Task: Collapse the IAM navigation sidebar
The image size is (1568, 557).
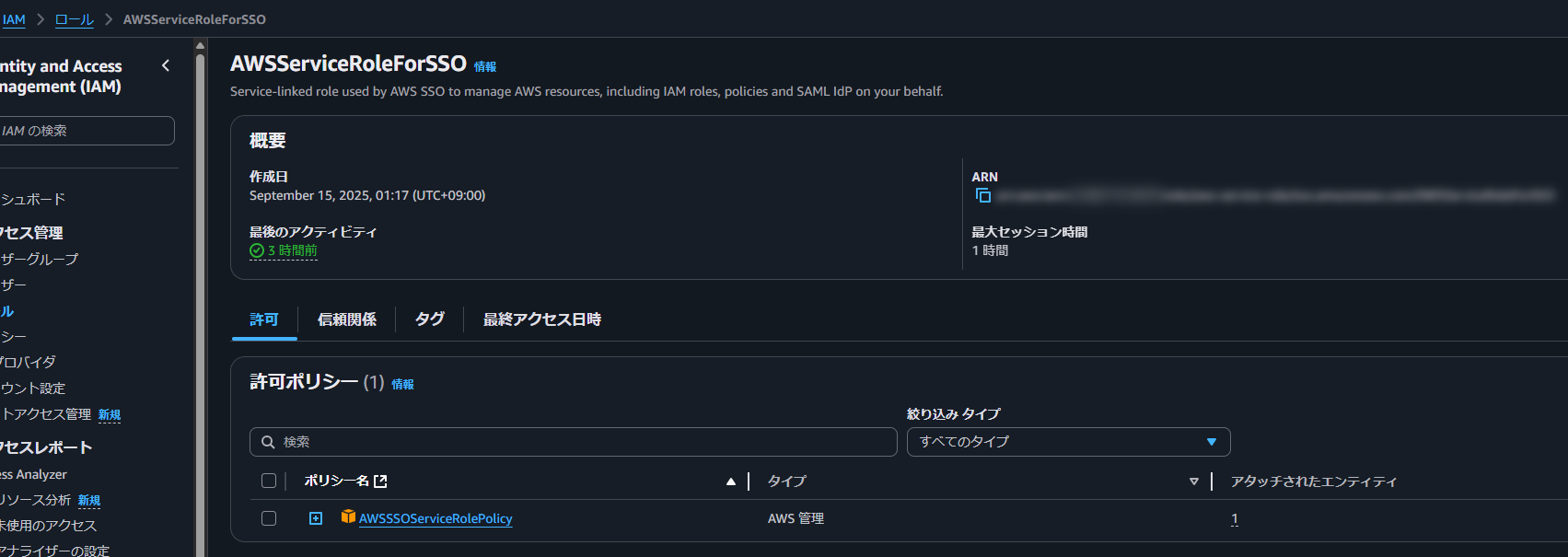Action: pyautogui.click(x=166, y=65)
